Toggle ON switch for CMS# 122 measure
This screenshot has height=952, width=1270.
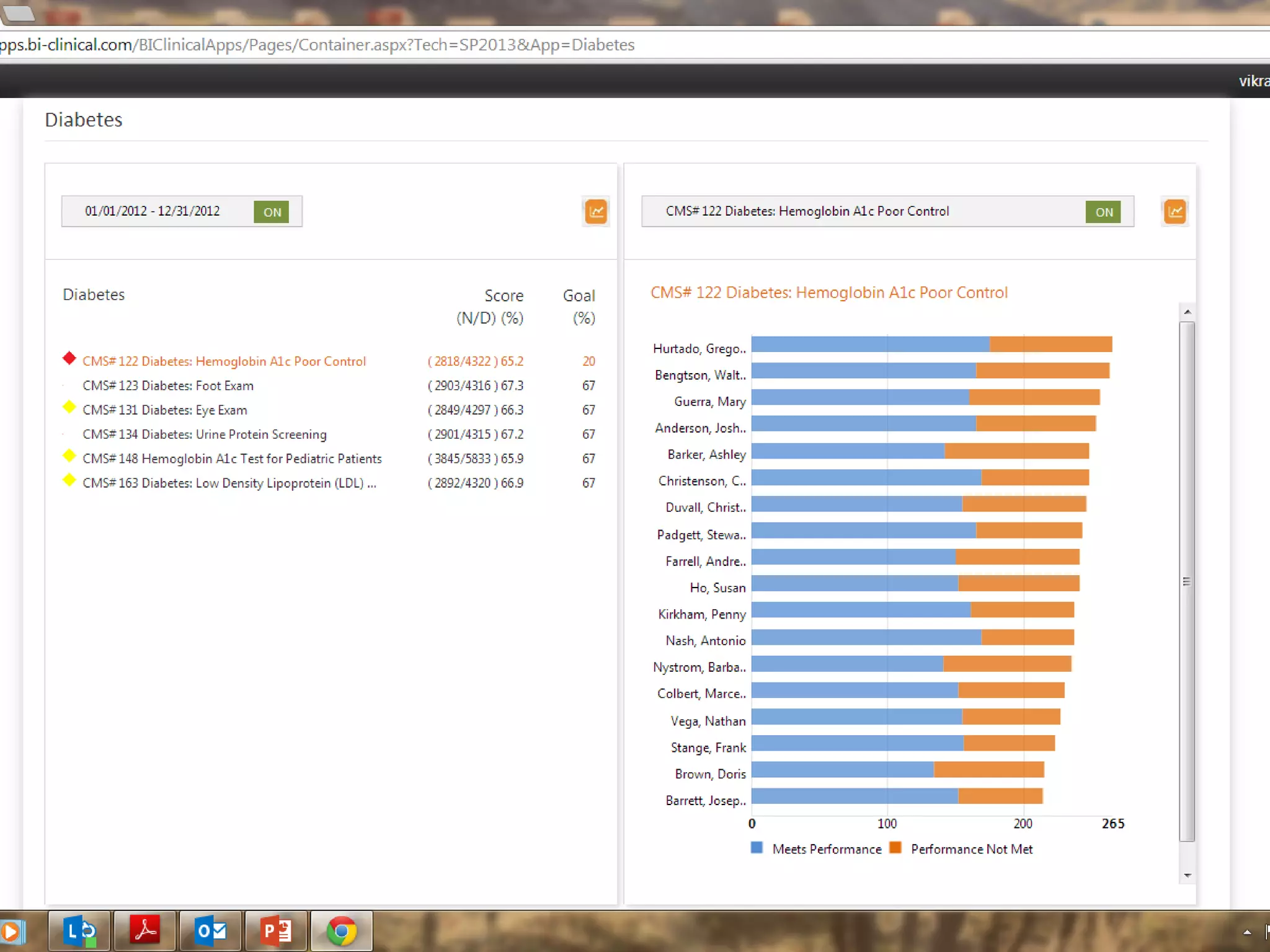(1104, 212)
